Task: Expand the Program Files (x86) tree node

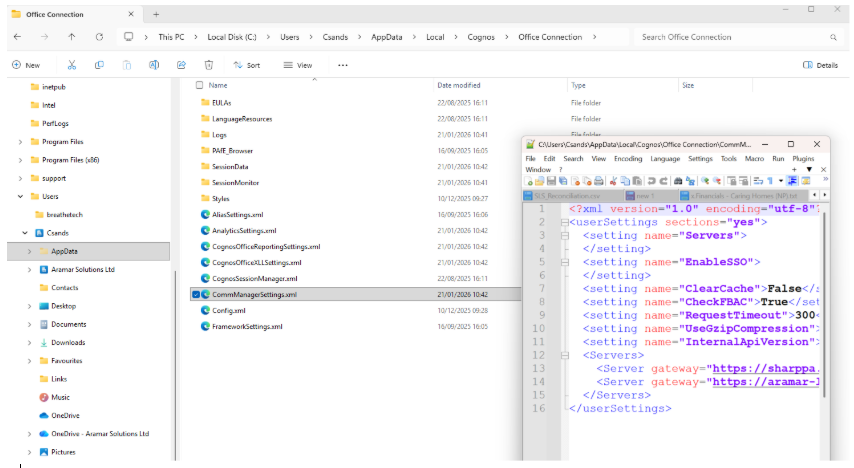Action: (x=20, y=160)
